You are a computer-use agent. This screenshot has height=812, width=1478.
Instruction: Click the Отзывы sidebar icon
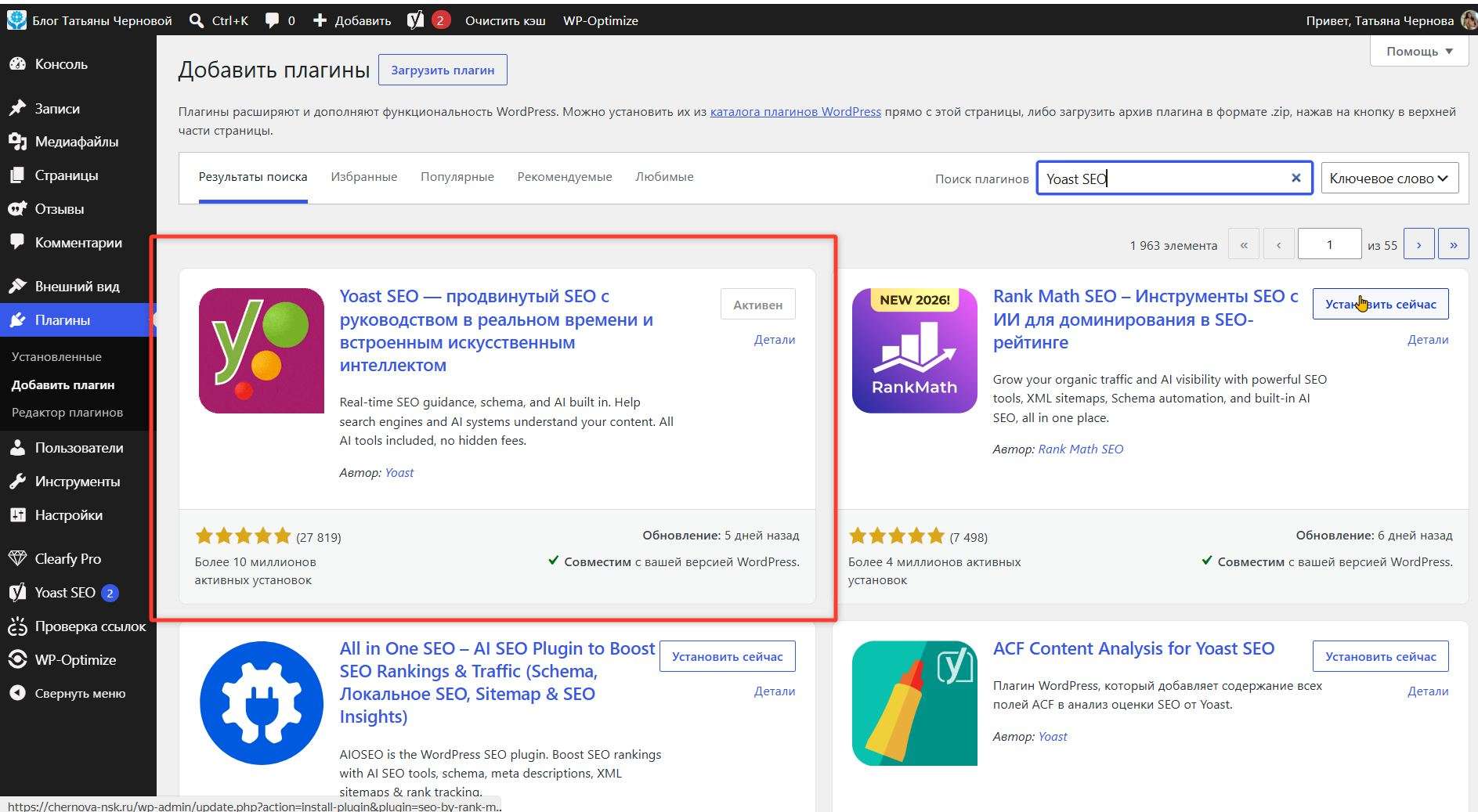[17, 209]
